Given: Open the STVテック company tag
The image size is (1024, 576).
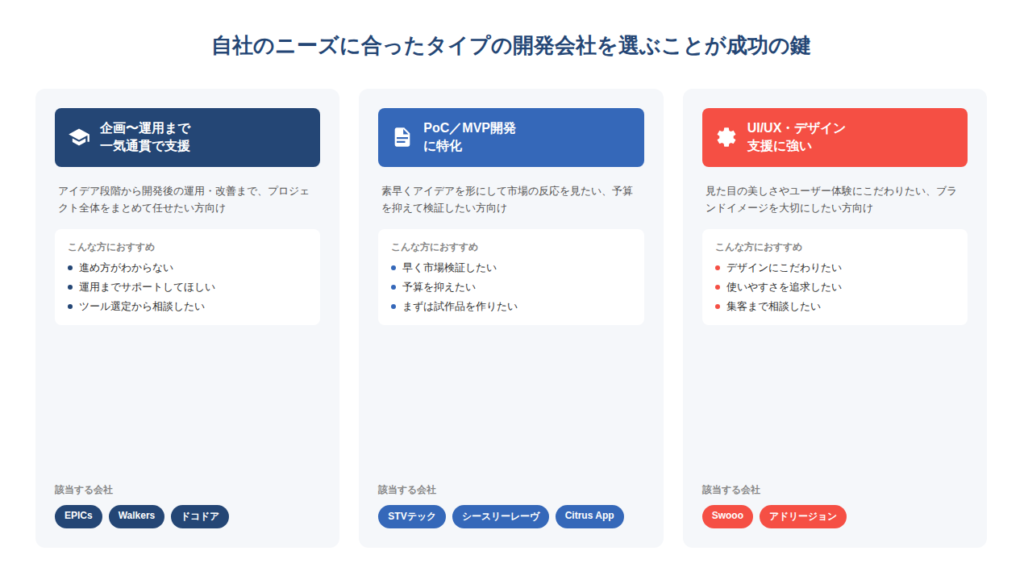Looking at the screenshot, I should point(412,516).
